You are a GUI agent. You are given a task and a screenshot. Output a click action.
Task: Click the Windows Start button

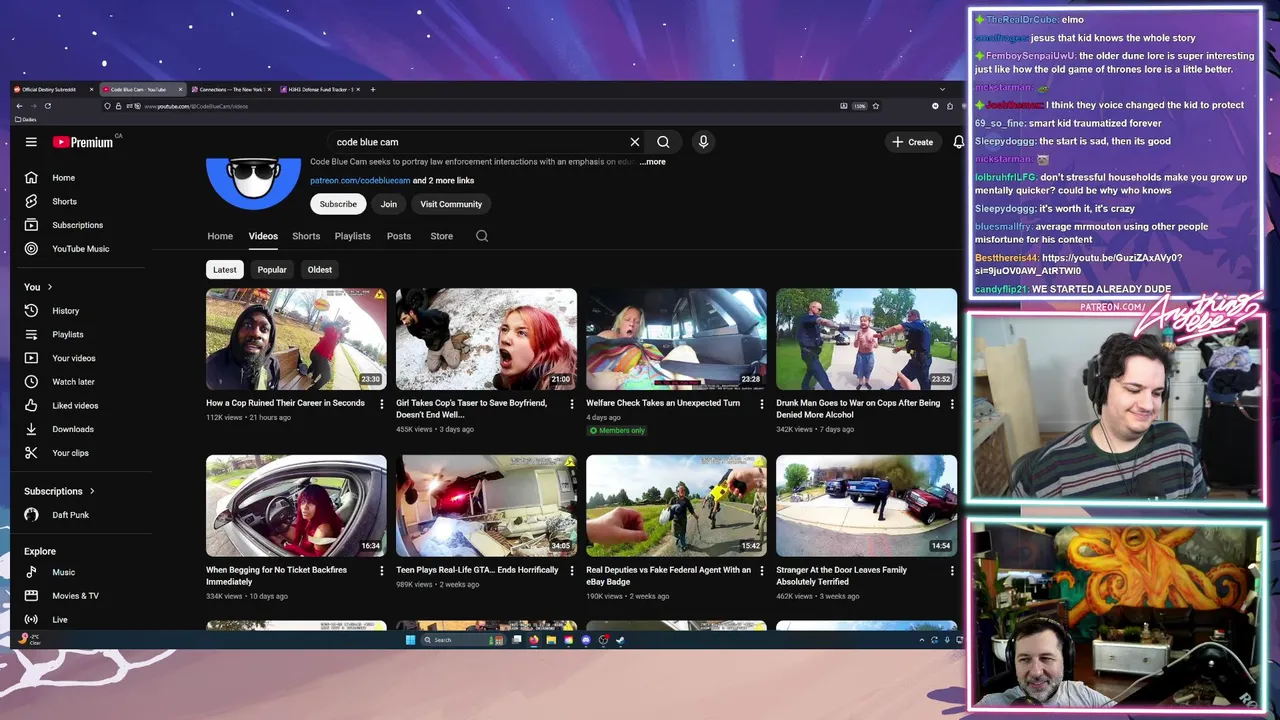click(410, 640)
